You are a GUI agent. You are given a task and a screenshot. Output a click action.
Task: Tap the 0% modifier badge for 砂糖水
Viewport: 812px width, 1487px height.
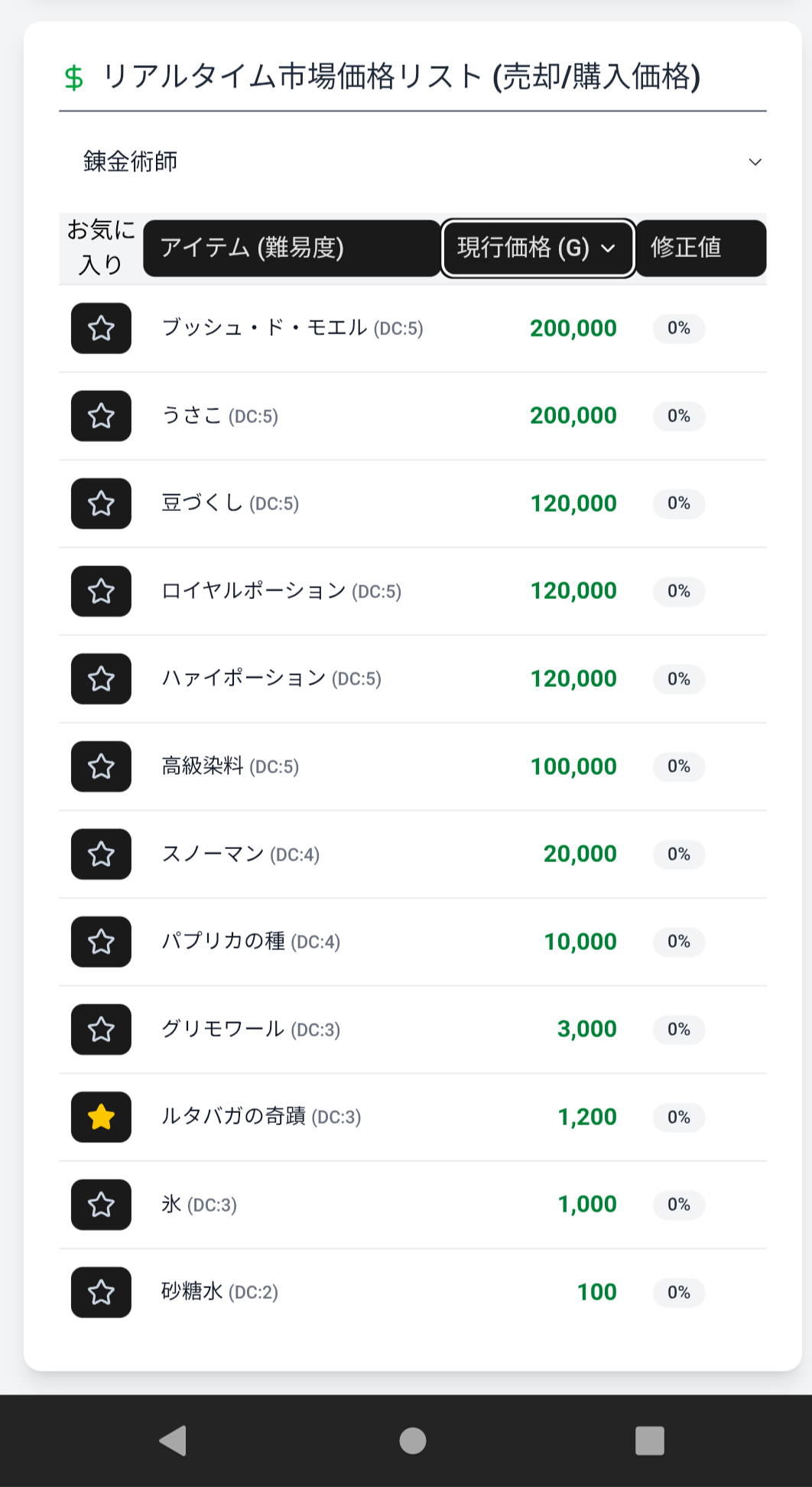pos(679,1293)
